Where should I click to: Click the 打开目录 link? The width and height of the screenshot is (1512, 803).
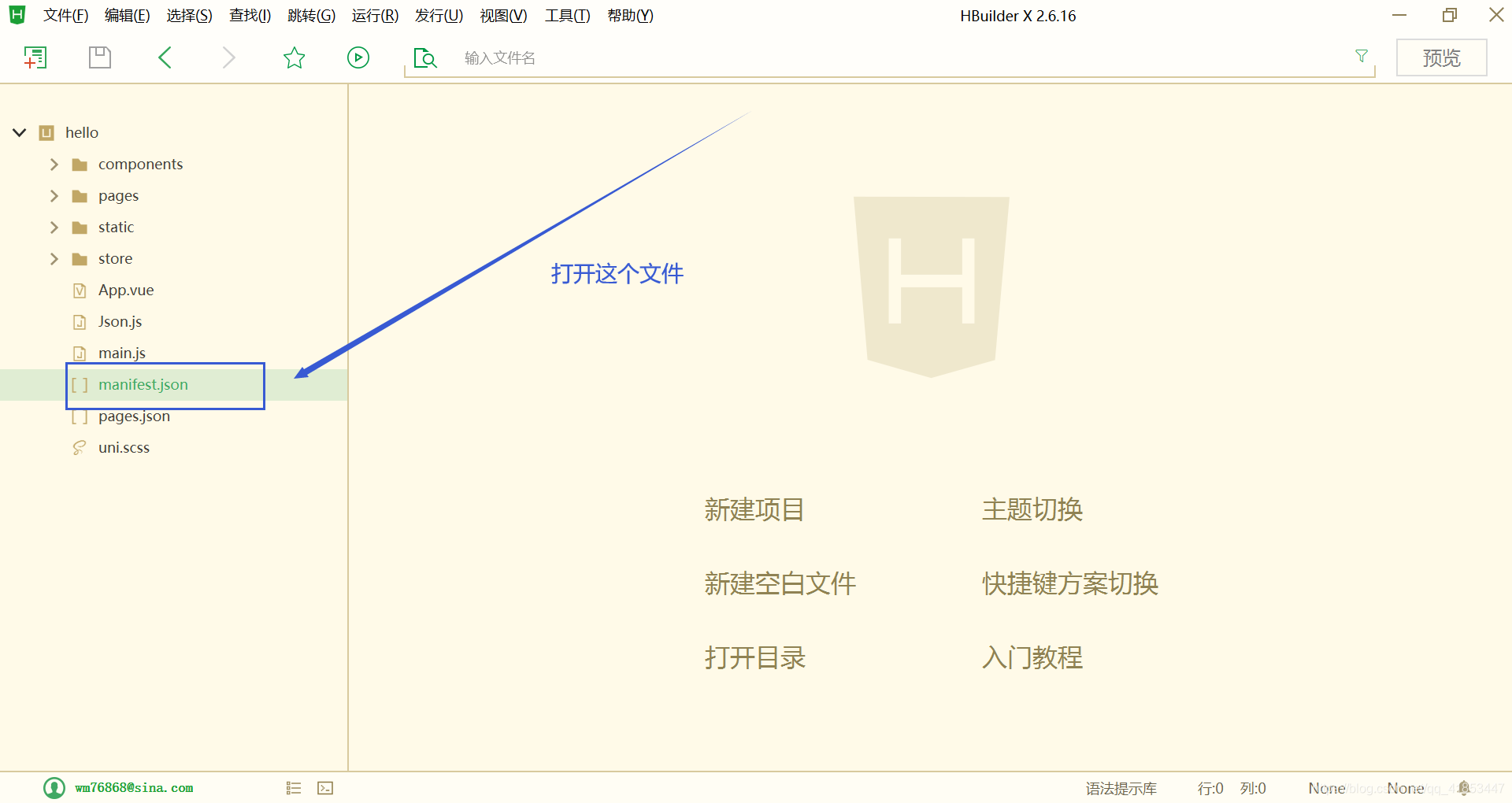[754, 657]
